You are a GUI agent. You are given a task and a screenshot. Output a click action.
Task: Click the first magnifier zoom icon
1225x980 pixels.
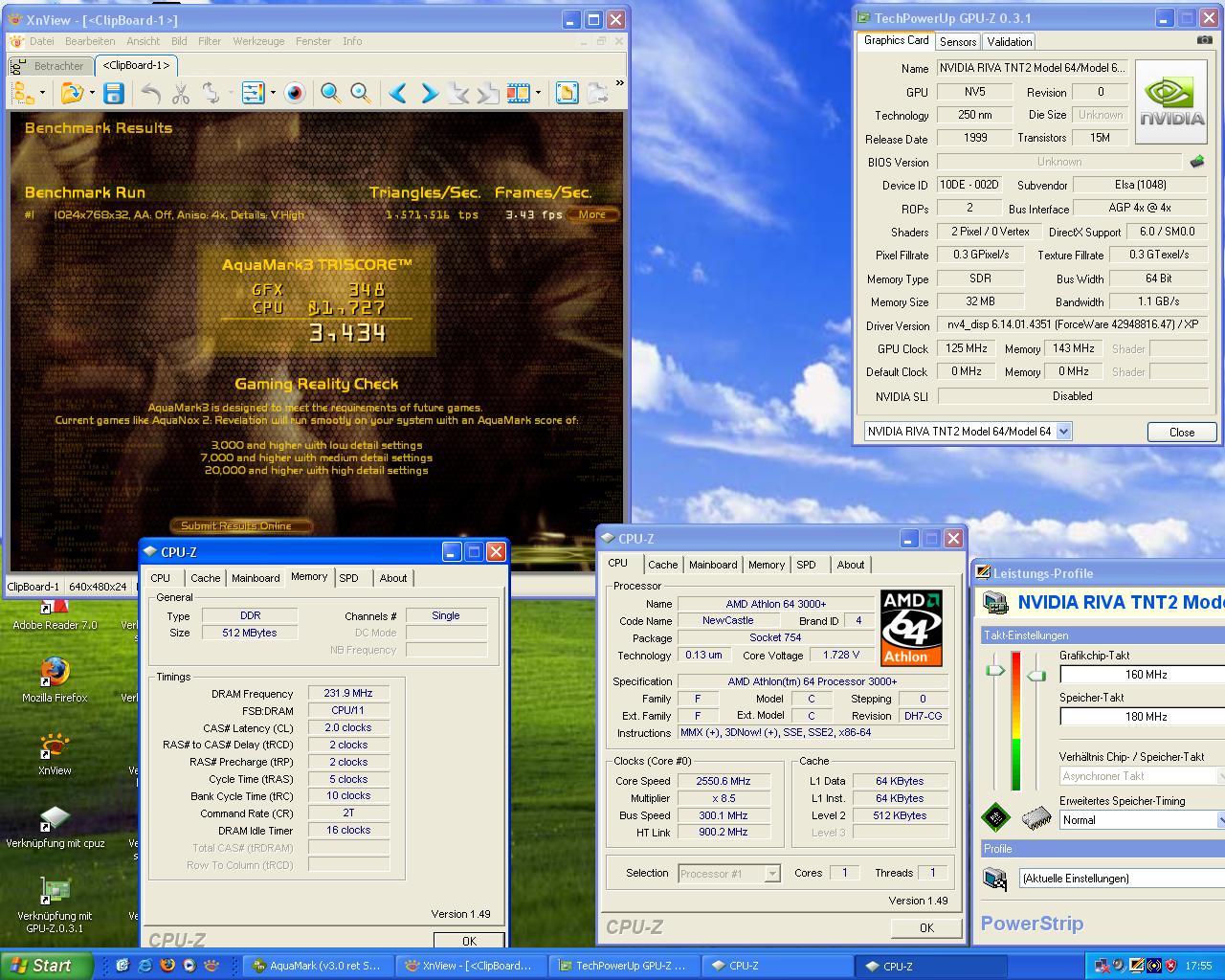pos(330,93)
